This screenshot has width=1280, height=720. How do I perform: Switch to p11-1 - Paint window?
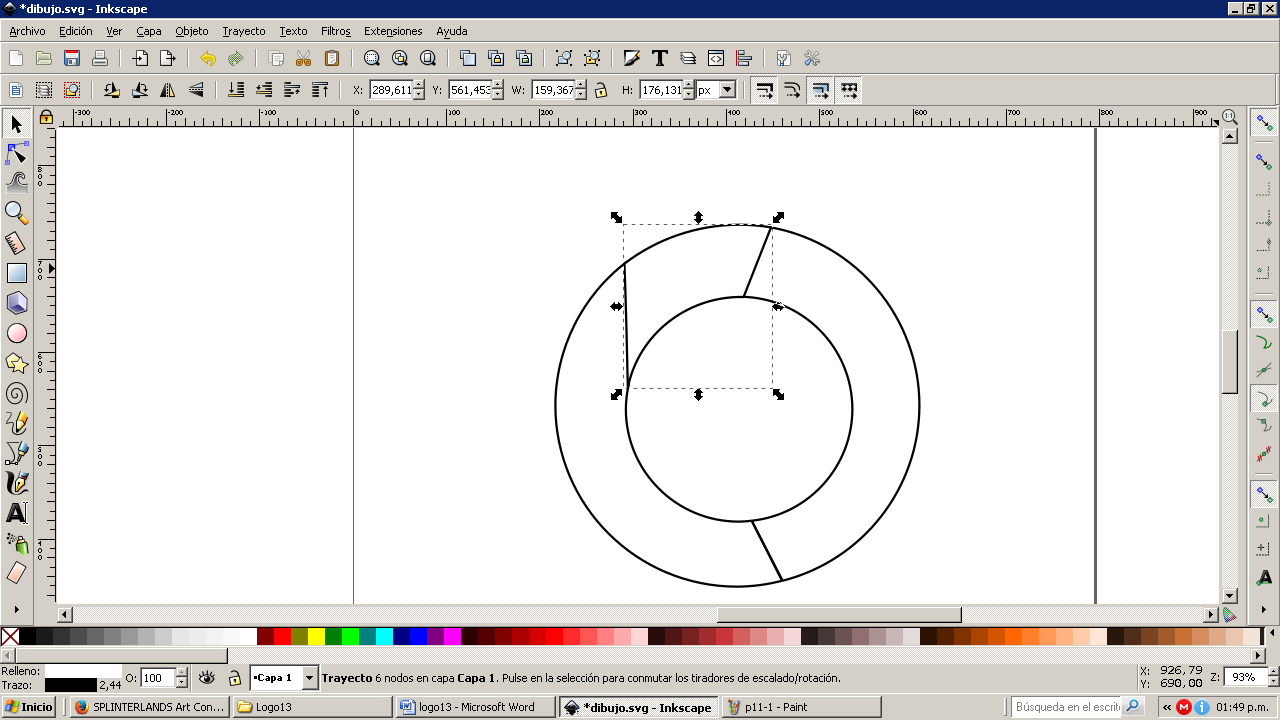[x=801, y=707]
